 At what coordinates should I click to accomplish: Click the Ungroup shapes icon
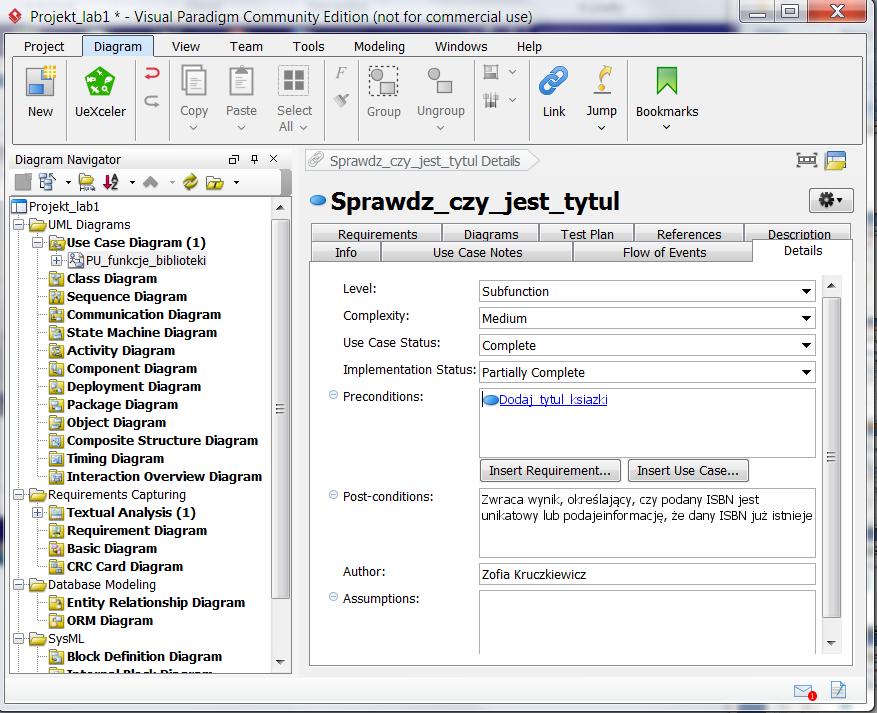(440, 81)
